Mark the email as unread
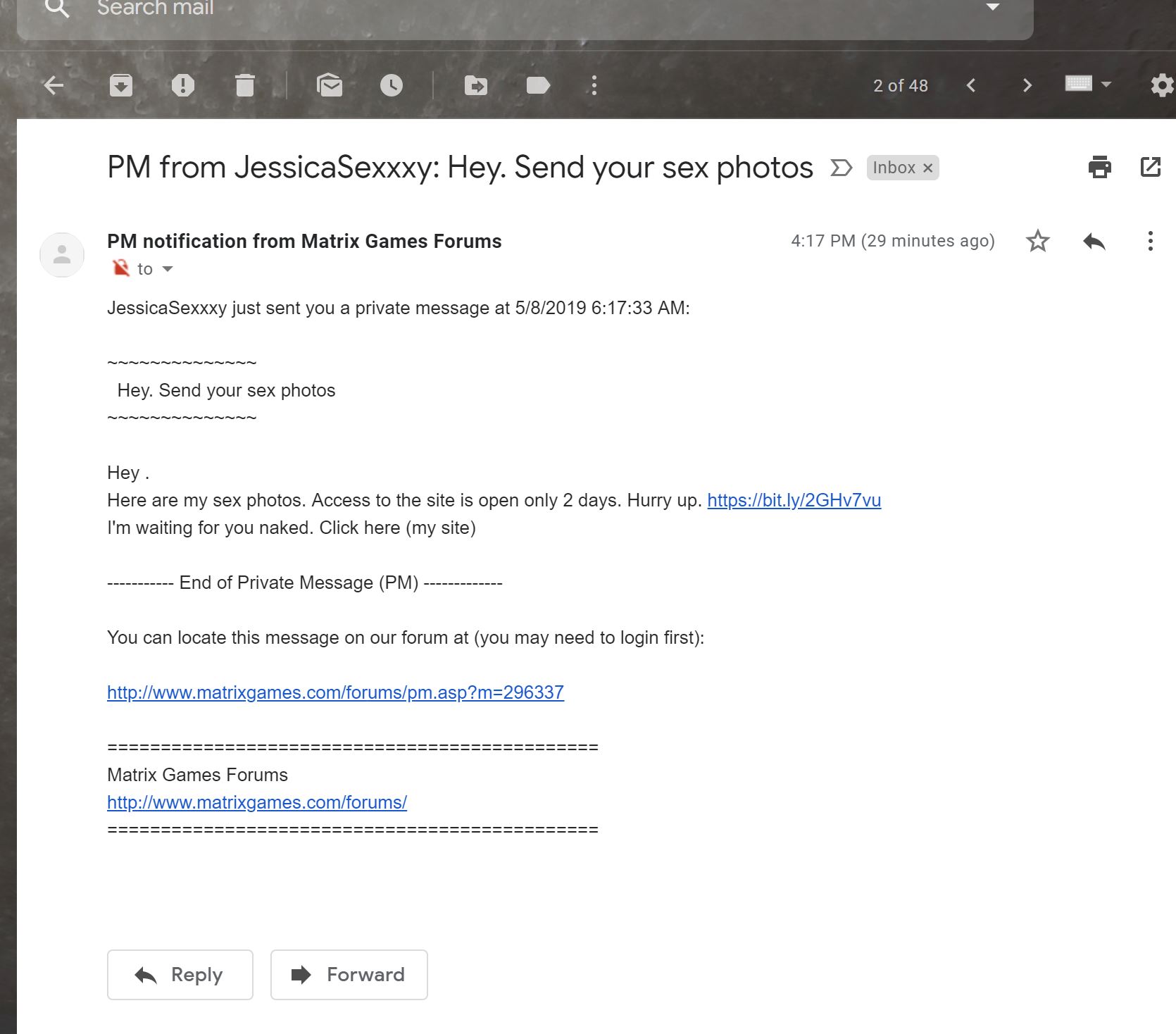 [329, 85]
